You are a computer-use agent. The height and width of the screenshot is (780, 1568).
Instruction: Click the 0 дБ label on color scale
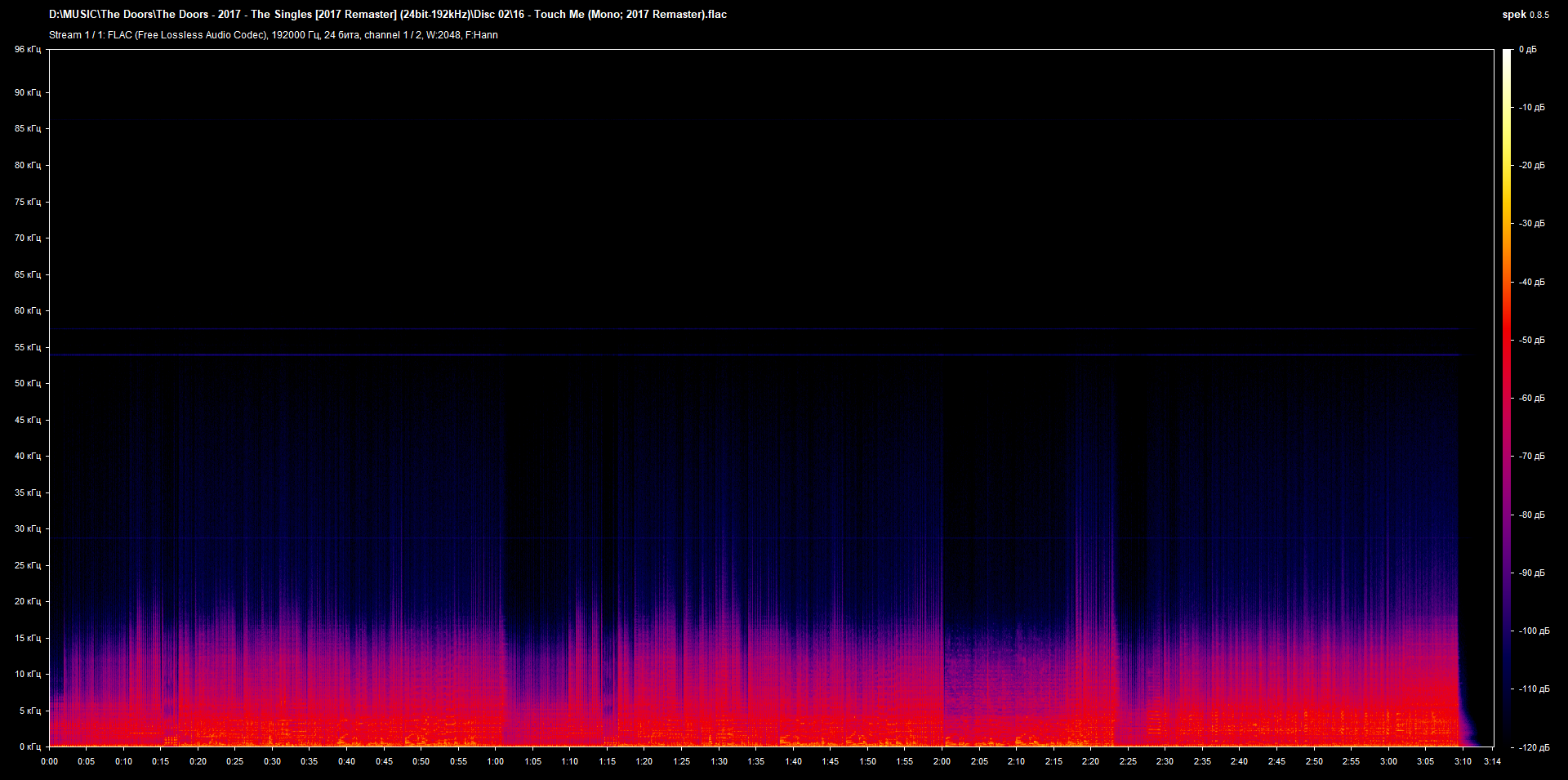click(1527, 50)
